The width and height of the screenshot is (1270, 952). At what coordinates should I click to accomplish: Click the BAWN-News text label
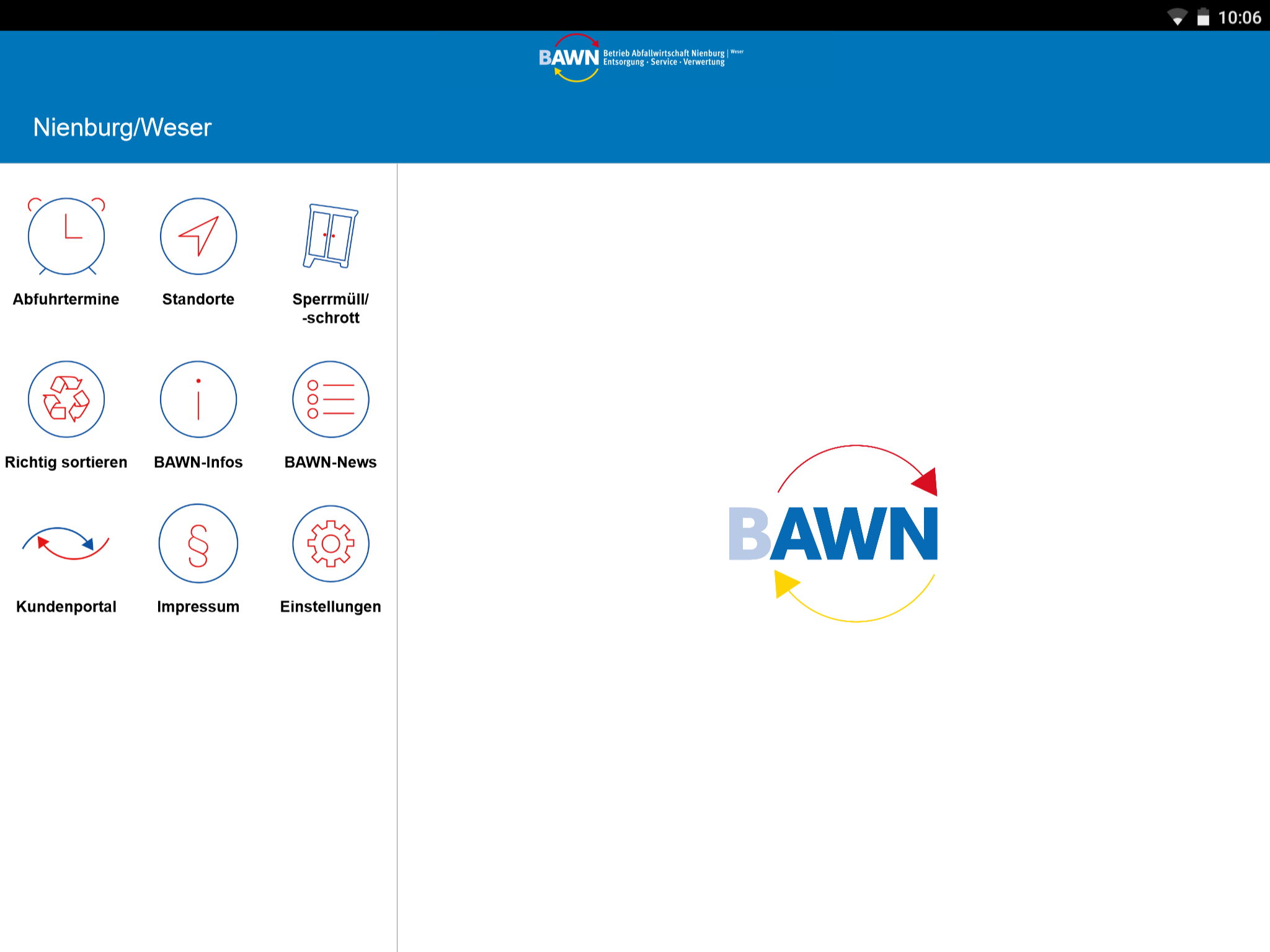point(331,462)
